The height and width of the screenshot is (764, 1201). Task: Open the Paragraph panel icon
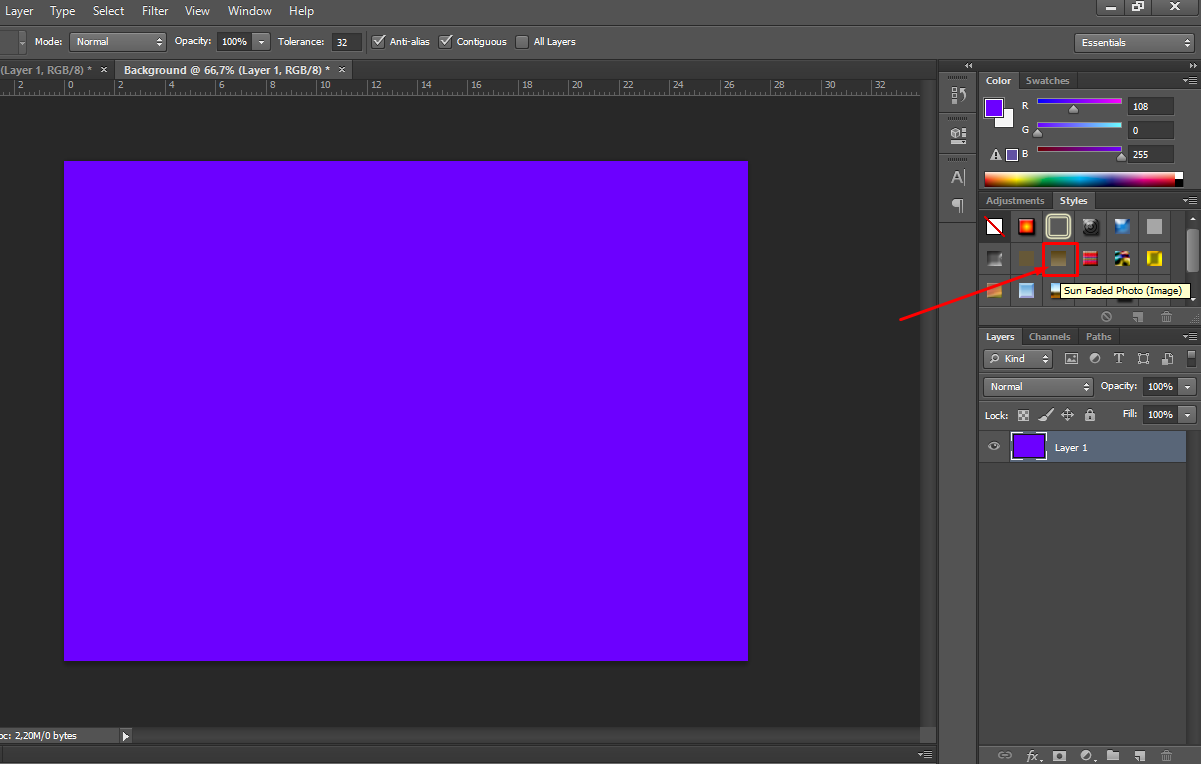tap(957, 205)
